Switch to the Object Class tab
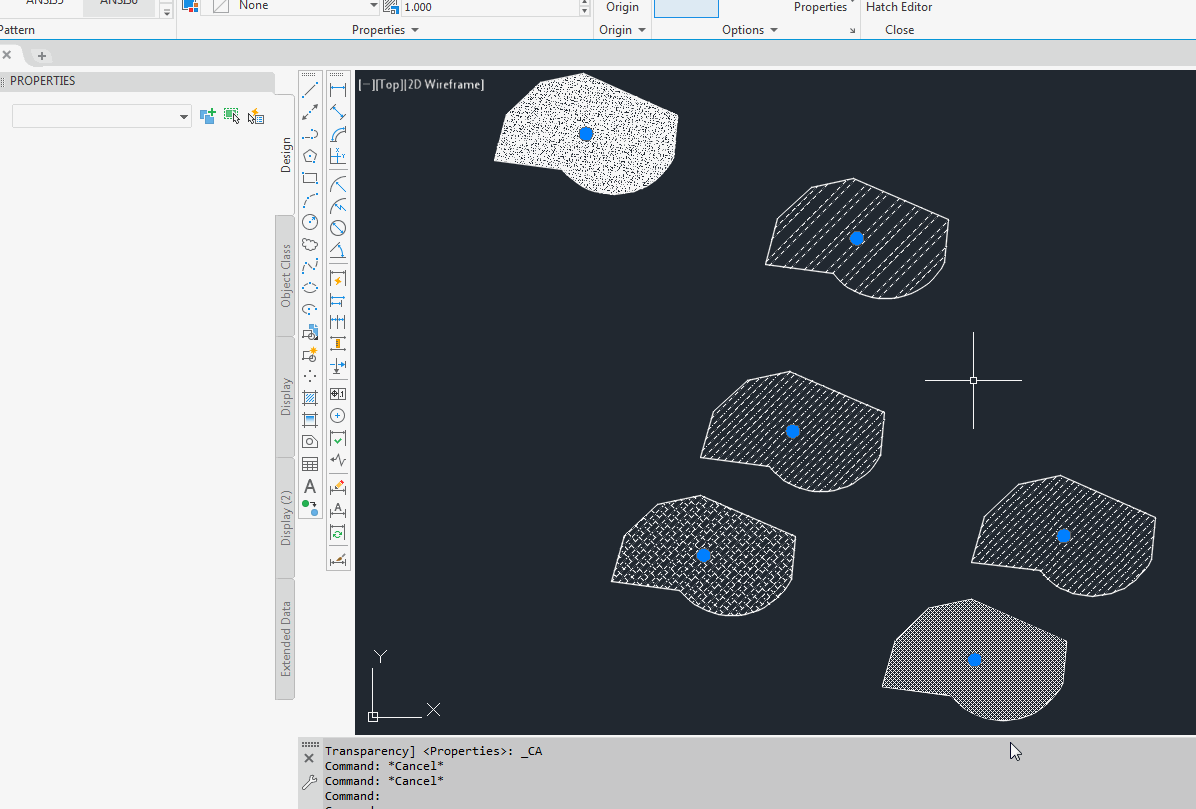The height and width of the screenshot is (809, 1196). pos(286,275)
